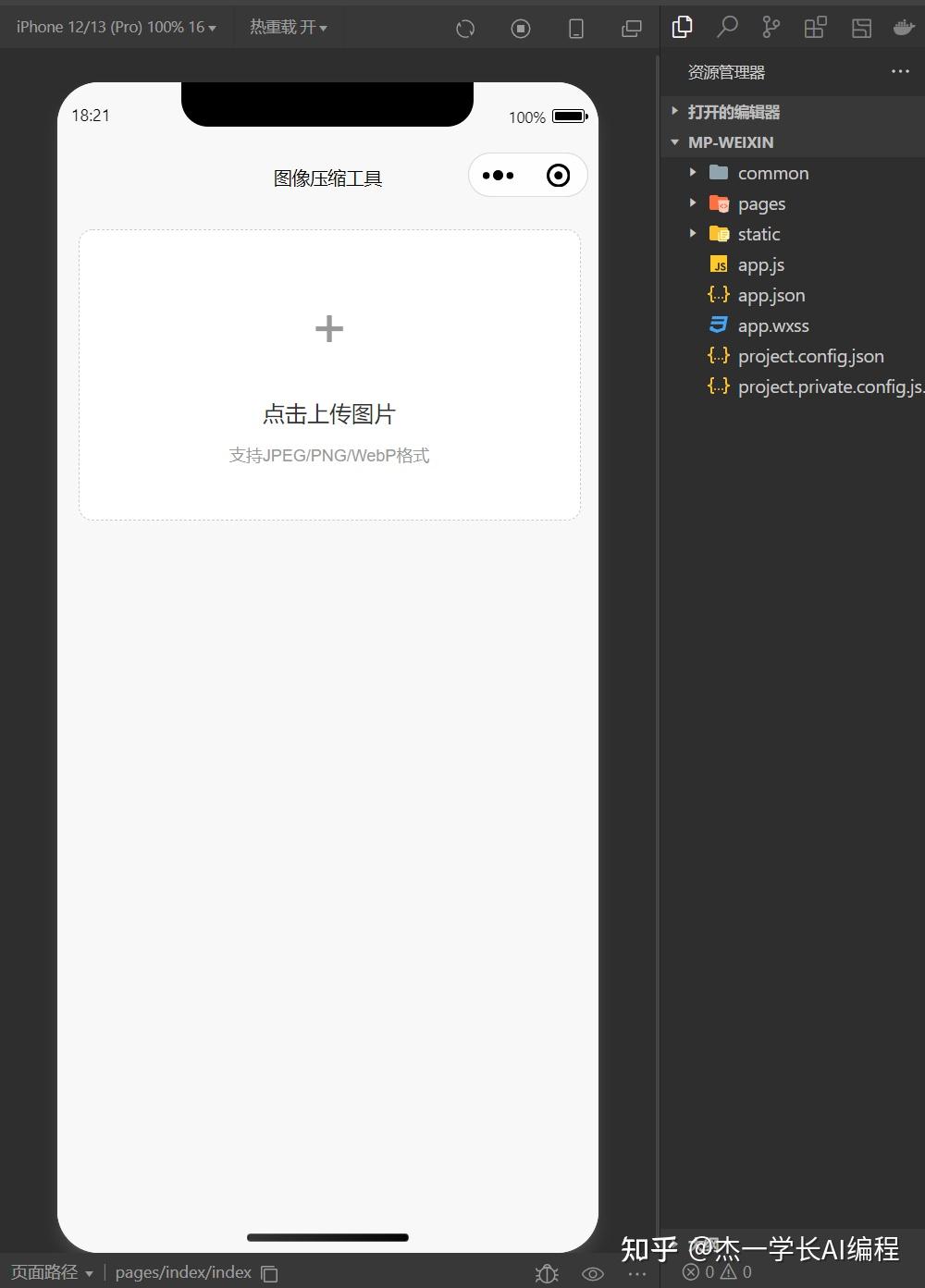Click the warnings triangle count showing 0
Viewport: 925px width, 1288px height.
pos(736,1272)
